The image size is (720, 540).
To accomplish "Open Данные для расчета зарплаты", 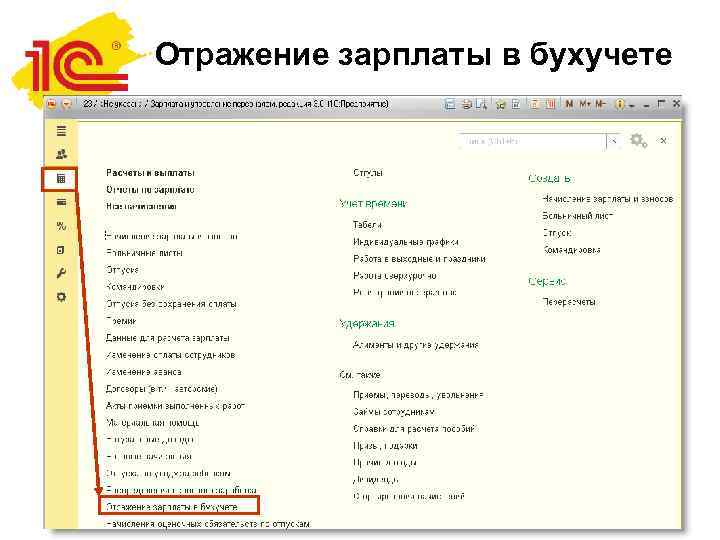I will point(168,338).
